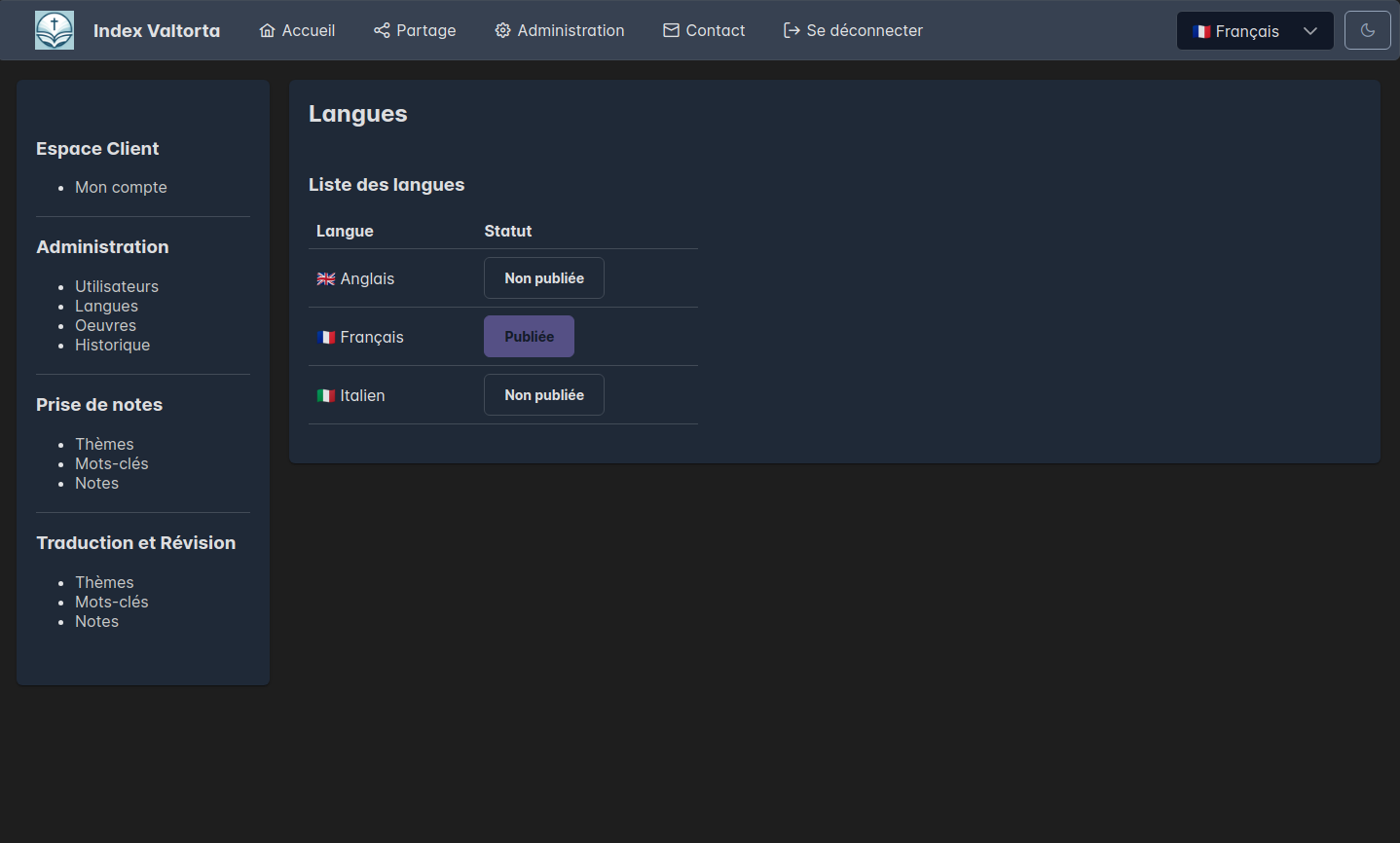Open Thèmes under Prise de notes
The width and height of the screenshot is (1400, 843).
(x=104, y=444)
